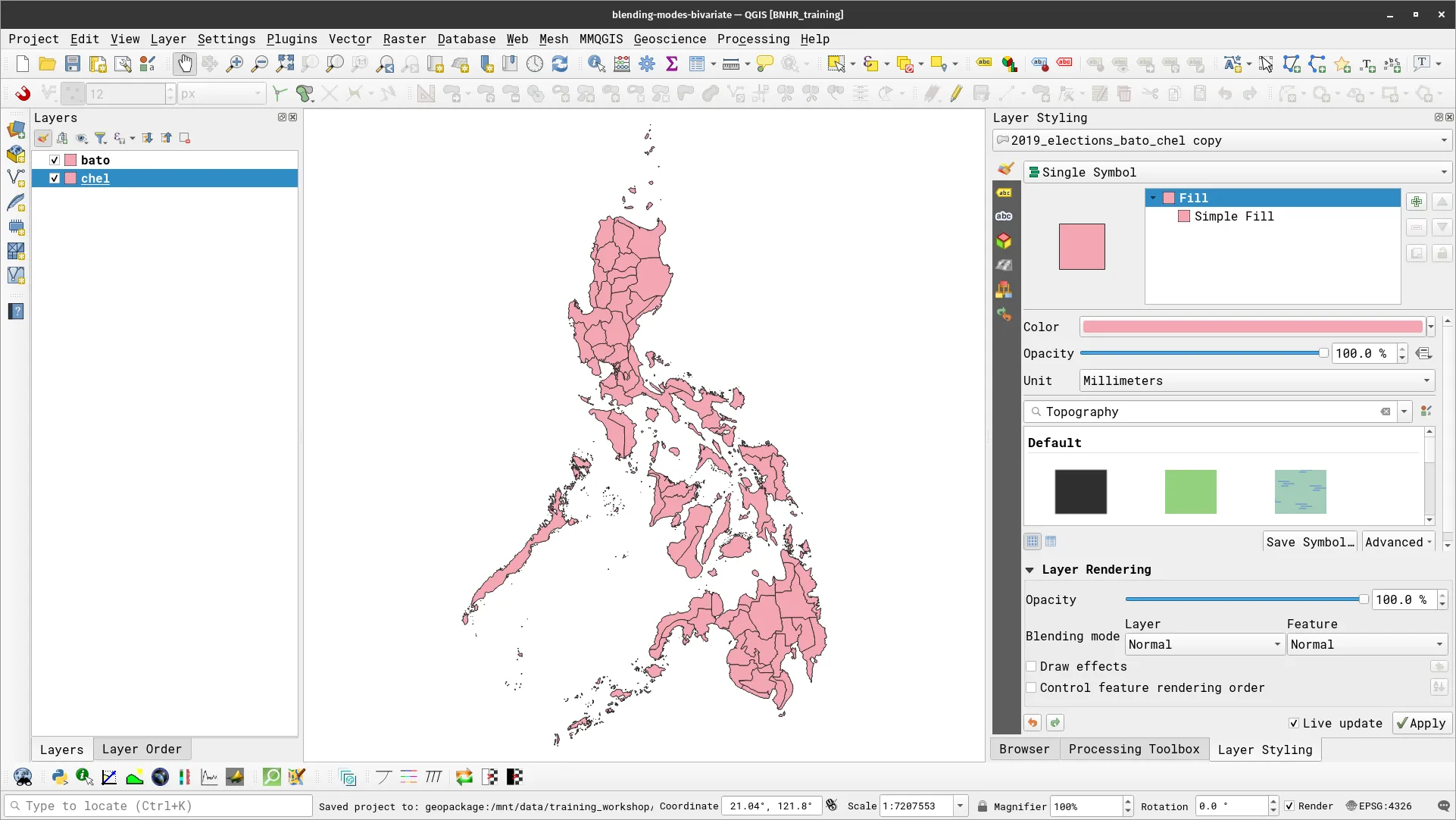Click the Save Symbol button
This screenshot has width=1456, height=820.
click(x=1310, y=541)
